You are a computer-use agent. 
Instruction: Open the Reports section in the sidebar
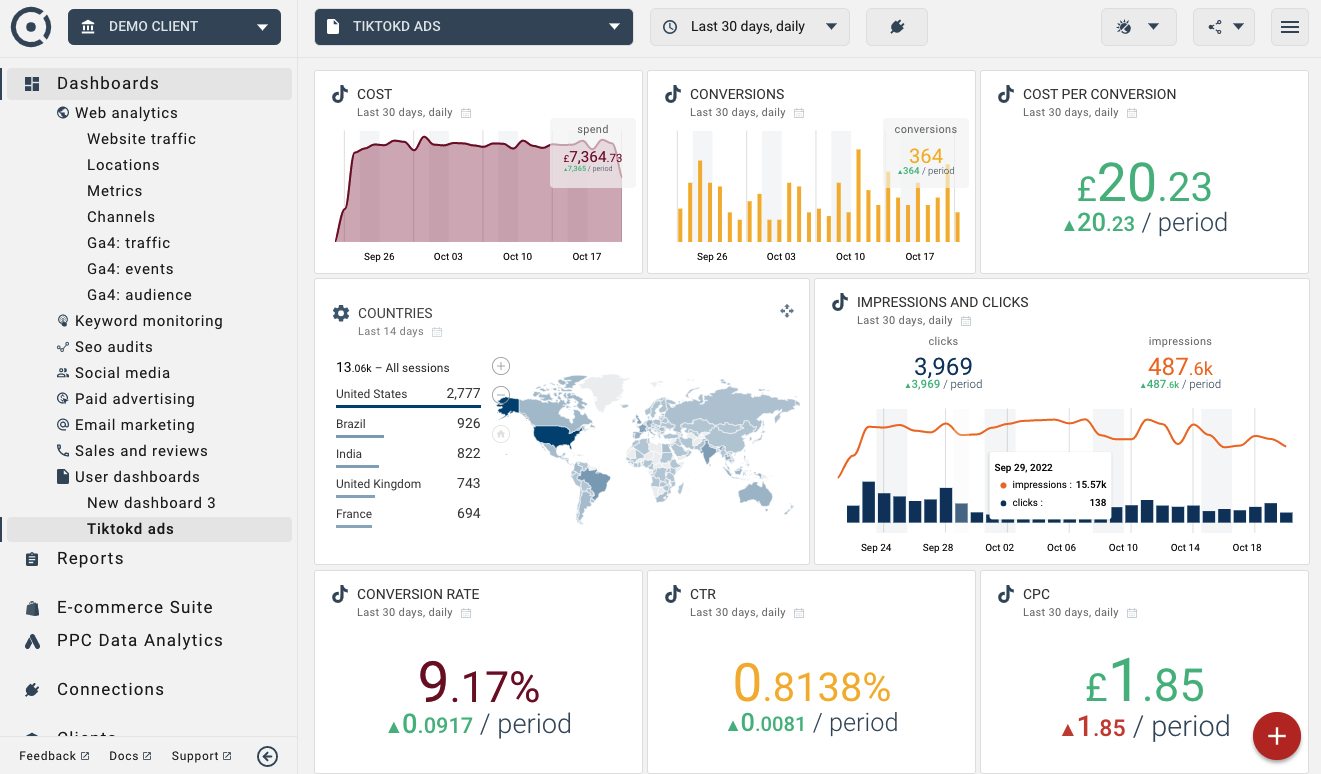pyautogui.click(x=90, y=559)
